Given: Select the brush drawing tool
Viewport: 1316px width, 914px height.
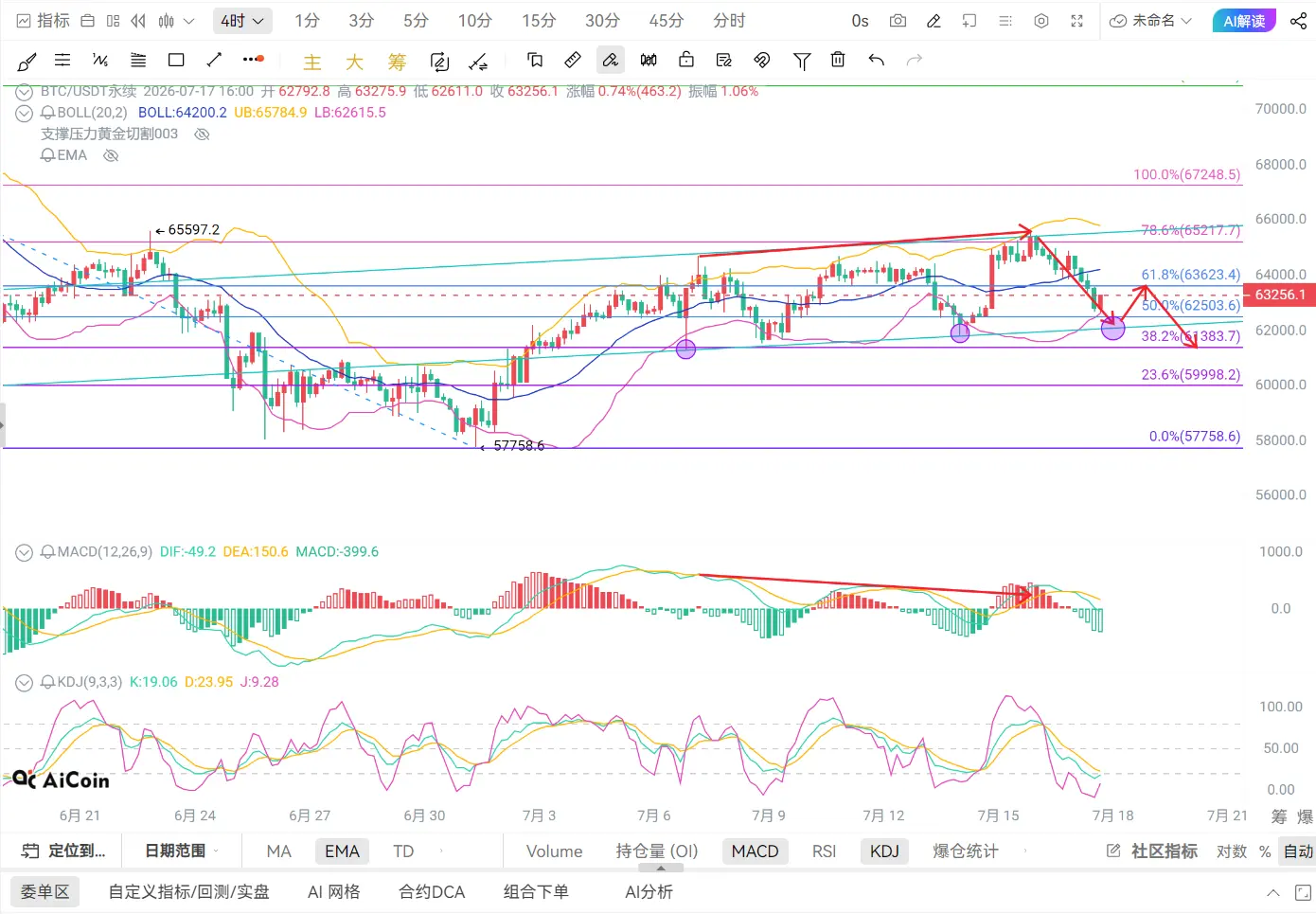Looking at the screenshot, I should pyautogui.click(x=27, y=61).
